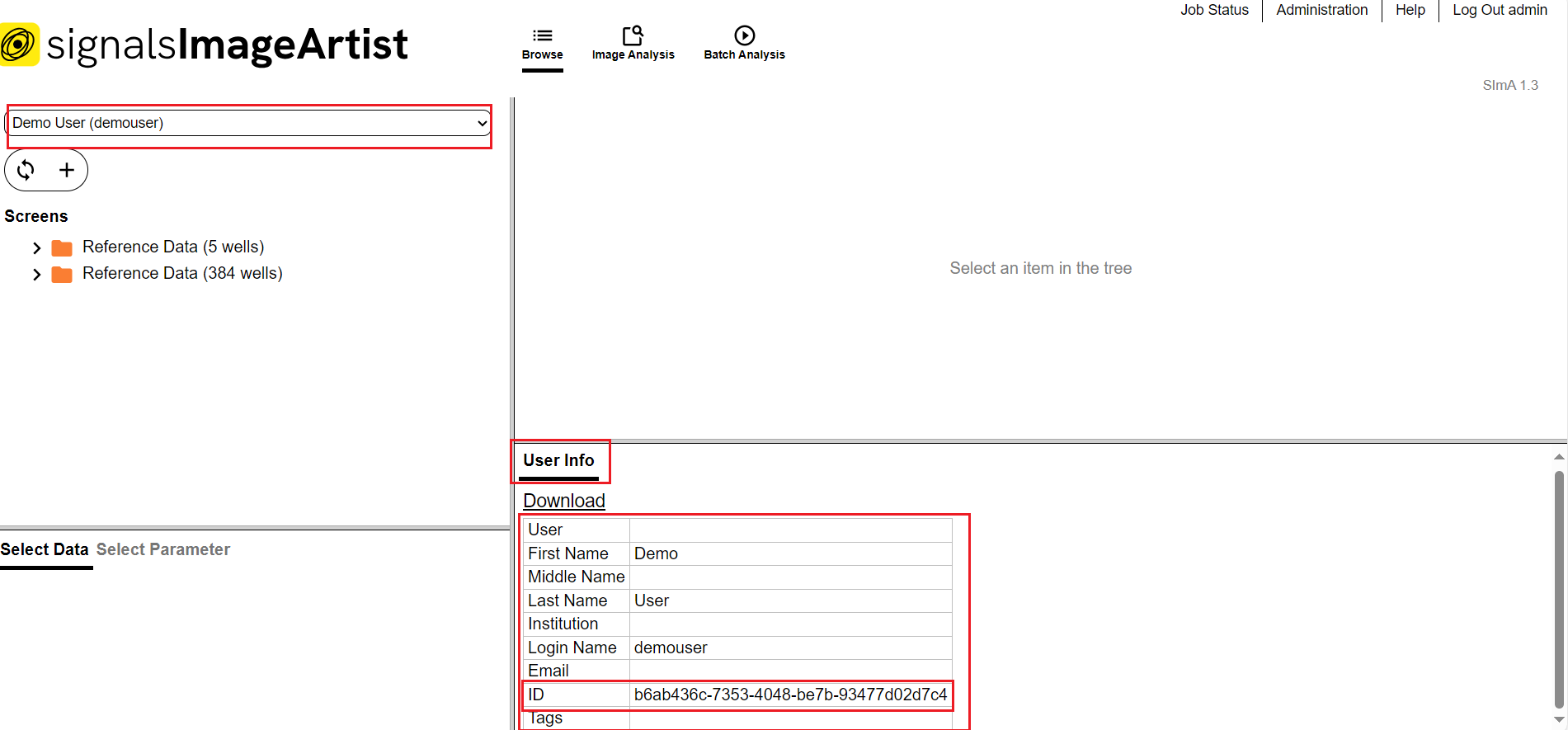This screenshot has height=730, width=1568.
Task: Expand the Reference Data (5 wells) chevron
Action: [x=36, y=247]
